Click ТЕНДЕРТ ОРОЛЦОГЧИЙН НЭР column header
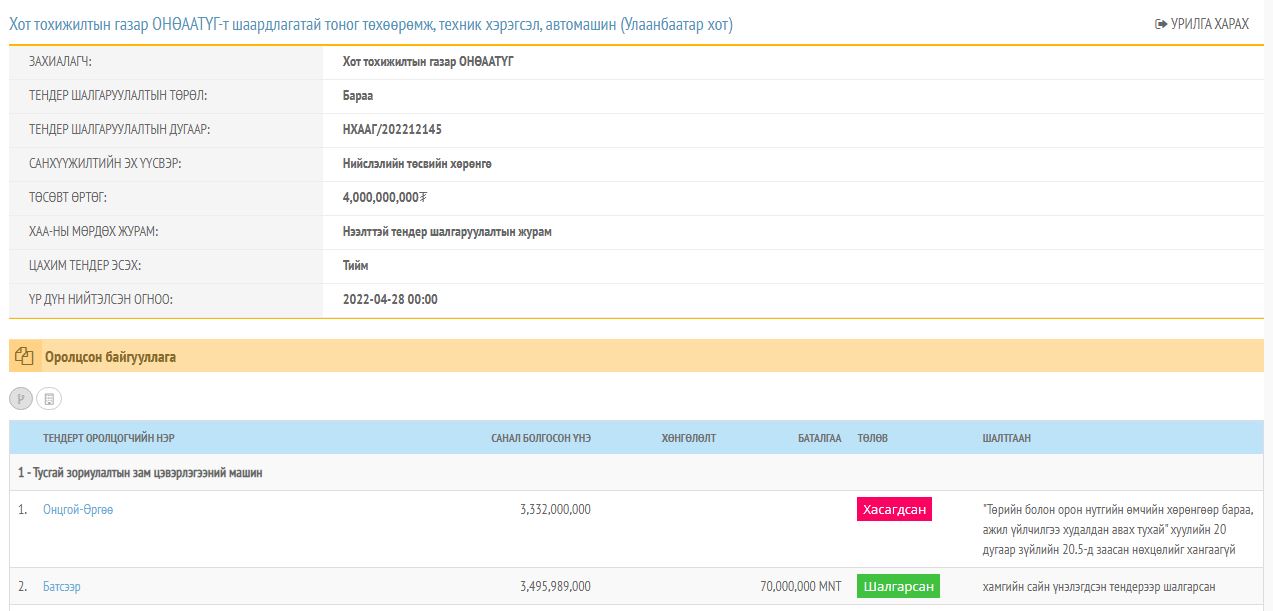 point(109,438)
